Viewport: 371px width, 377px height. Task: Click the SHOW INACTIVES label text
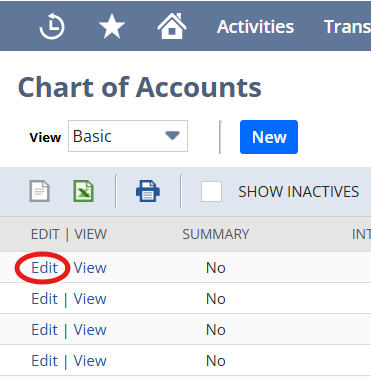tap(298, 192)
